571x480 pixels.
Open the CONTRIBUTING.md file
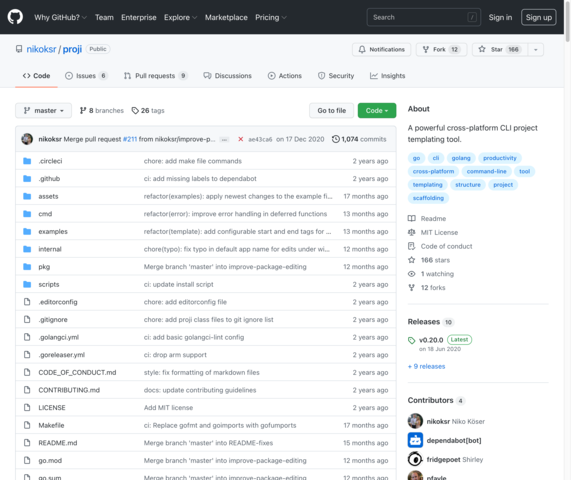(69, 390)
